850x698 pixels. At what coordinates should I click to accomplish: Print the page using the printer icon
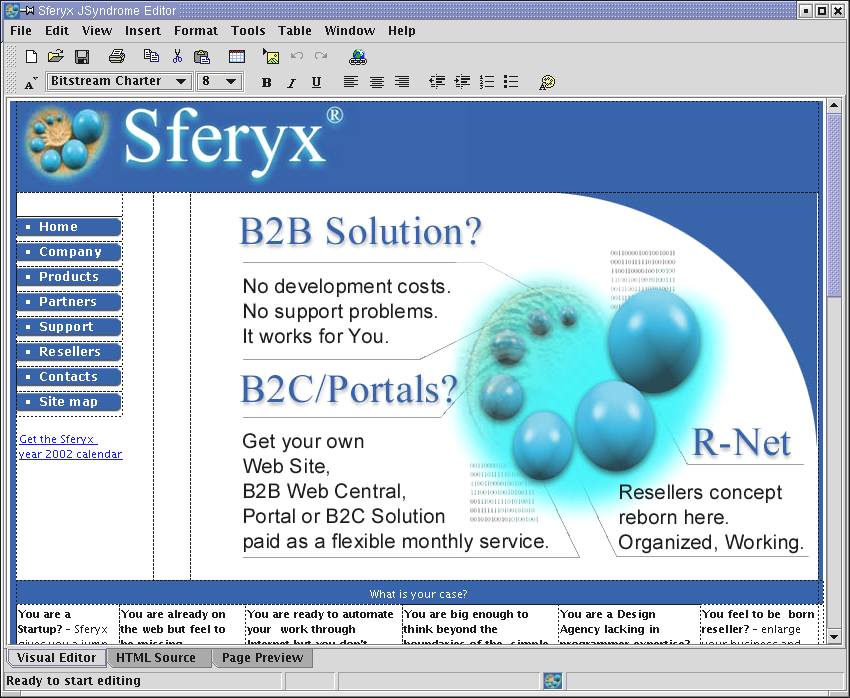pyautogui.click(x=117, y=57)
